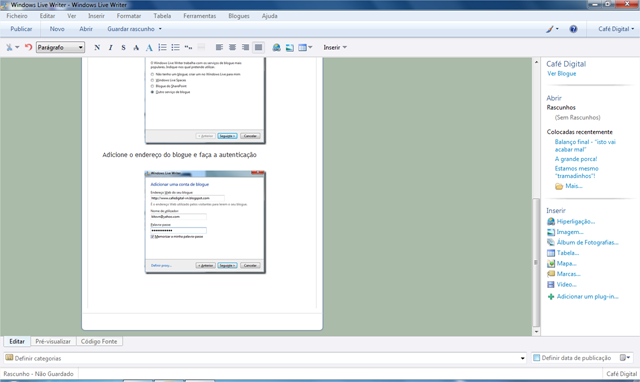
Task: Open post 'Balanço final - isto vai acabar mal'
Action: (x=585, y=146)
